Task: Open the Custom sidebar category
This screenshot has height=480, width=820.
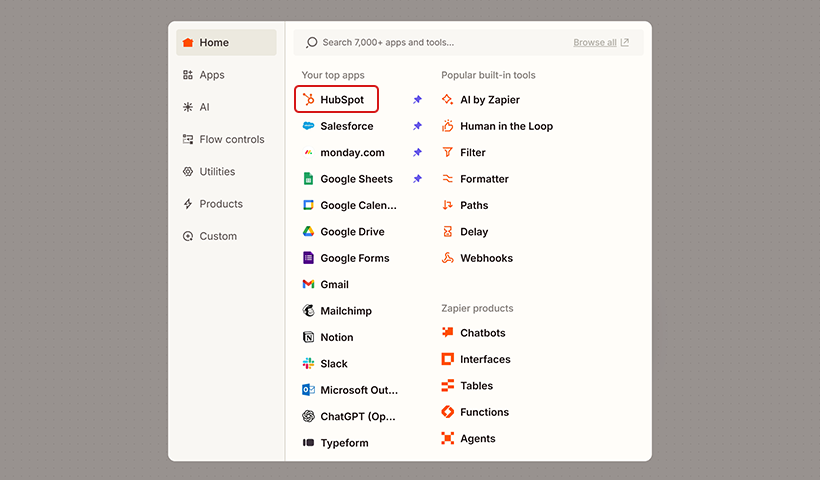Action: coord(217,236)
